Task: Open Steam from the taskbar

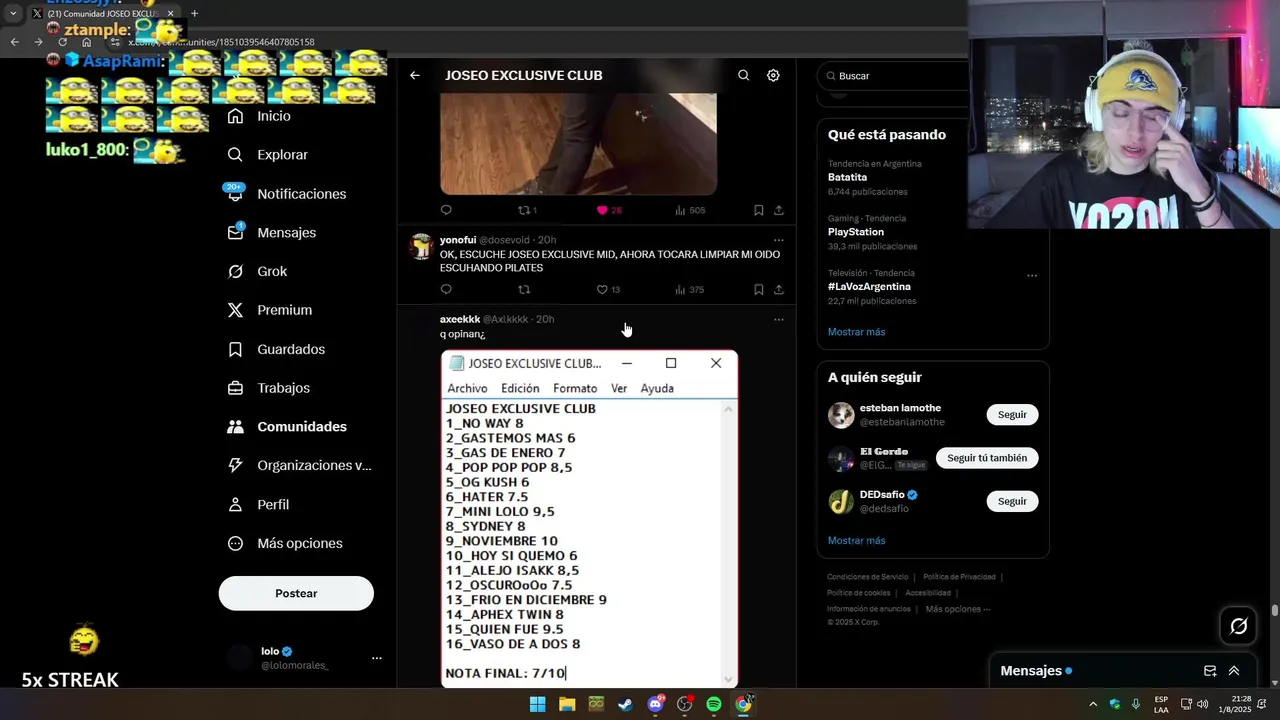Action: click(625, 704)
